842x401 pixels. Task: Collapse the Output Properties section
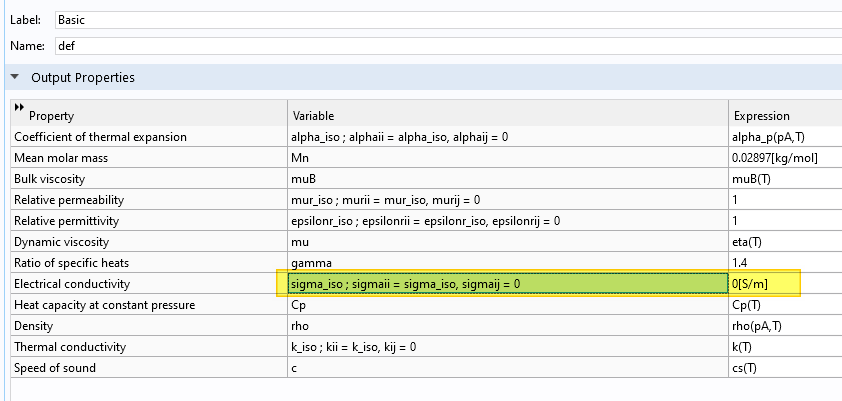[15, 77]
